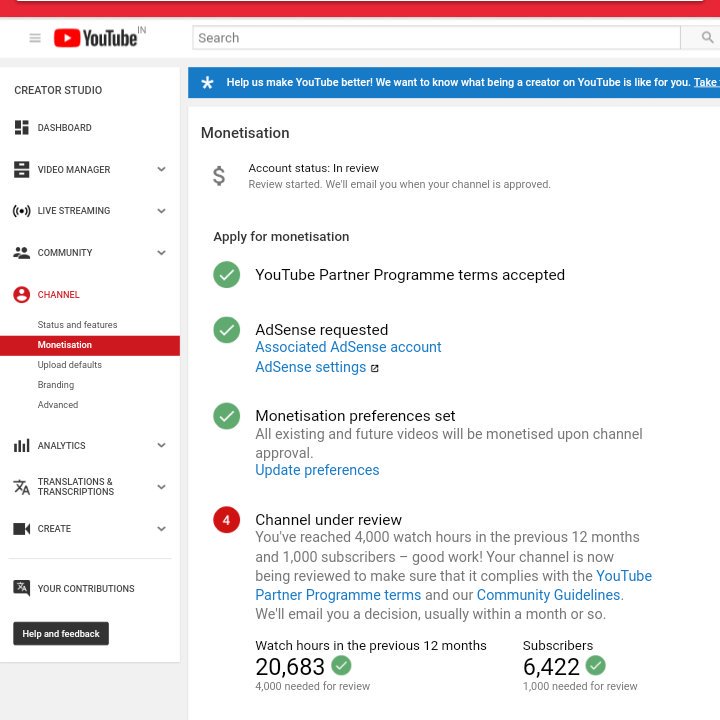The image size is (720, 720).
Task: Open Your Contributions
Action: pyautogui.click(x=86, y=589)
